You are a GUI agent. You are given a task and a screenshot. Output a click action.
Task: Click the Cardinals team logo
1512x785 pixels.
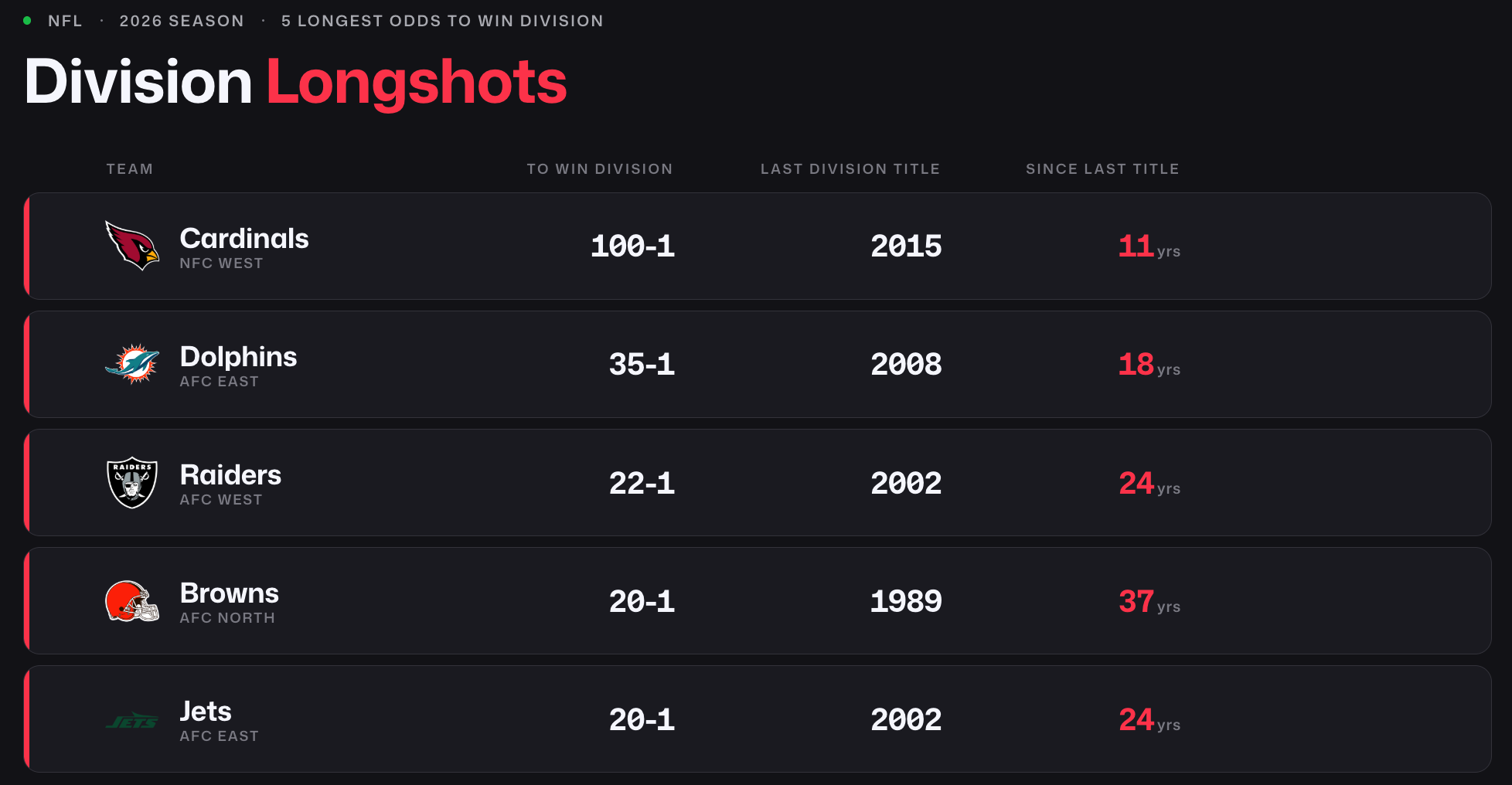tap(132, 246)
